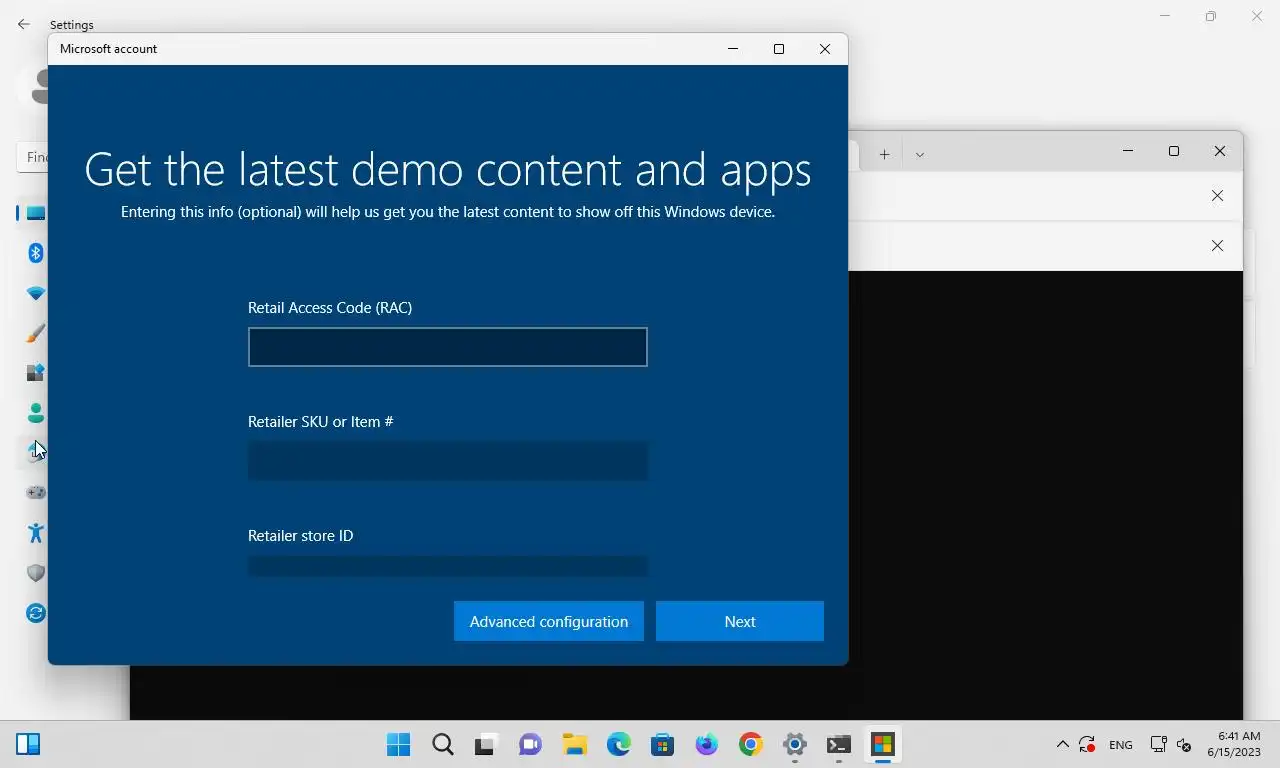Select Gaming controller icon in Settings
Image resolution: width=1280 pixels, height=768 pixels.
click(x=36, y=493)
